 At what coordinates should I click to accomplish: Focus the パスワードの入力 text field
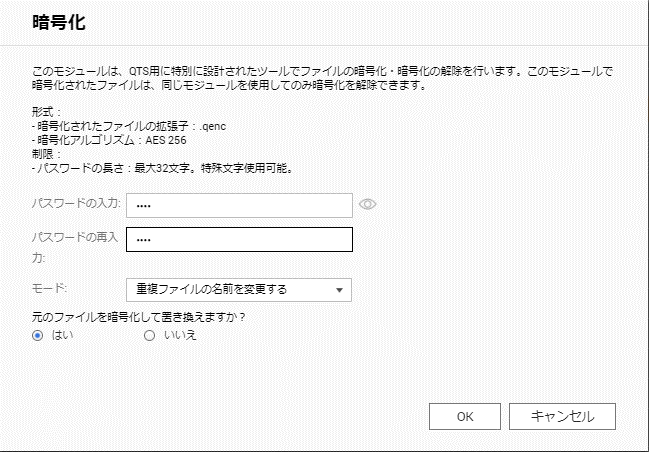239,205
